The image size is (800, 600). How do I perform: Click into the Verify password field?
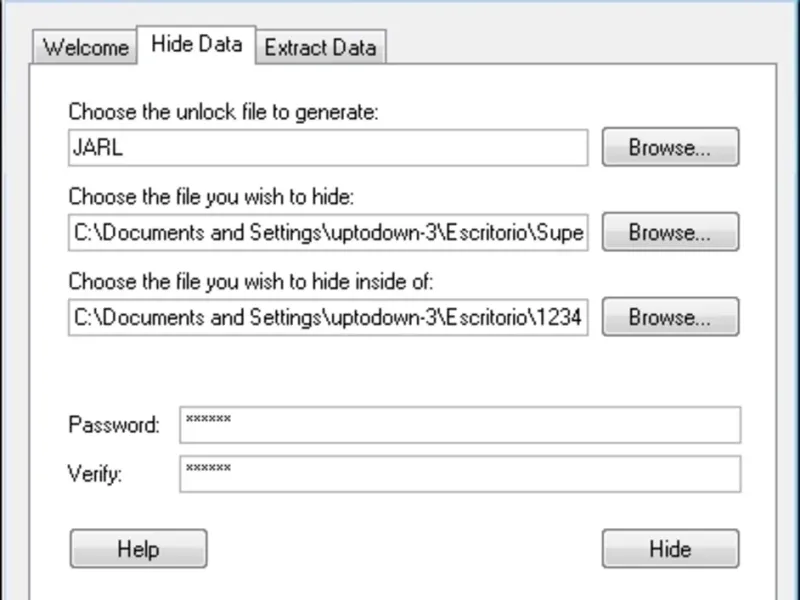tap(460, 474)
